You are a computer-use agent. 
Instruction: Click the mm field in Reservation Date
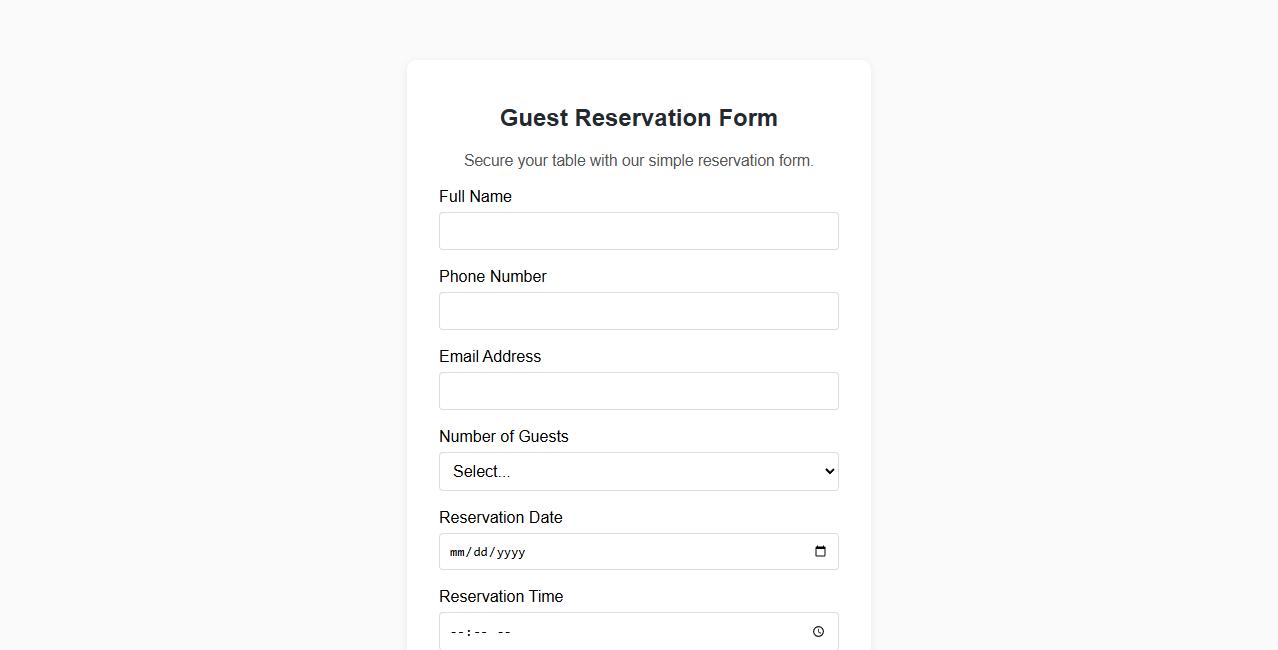click(x=457, y=551)
